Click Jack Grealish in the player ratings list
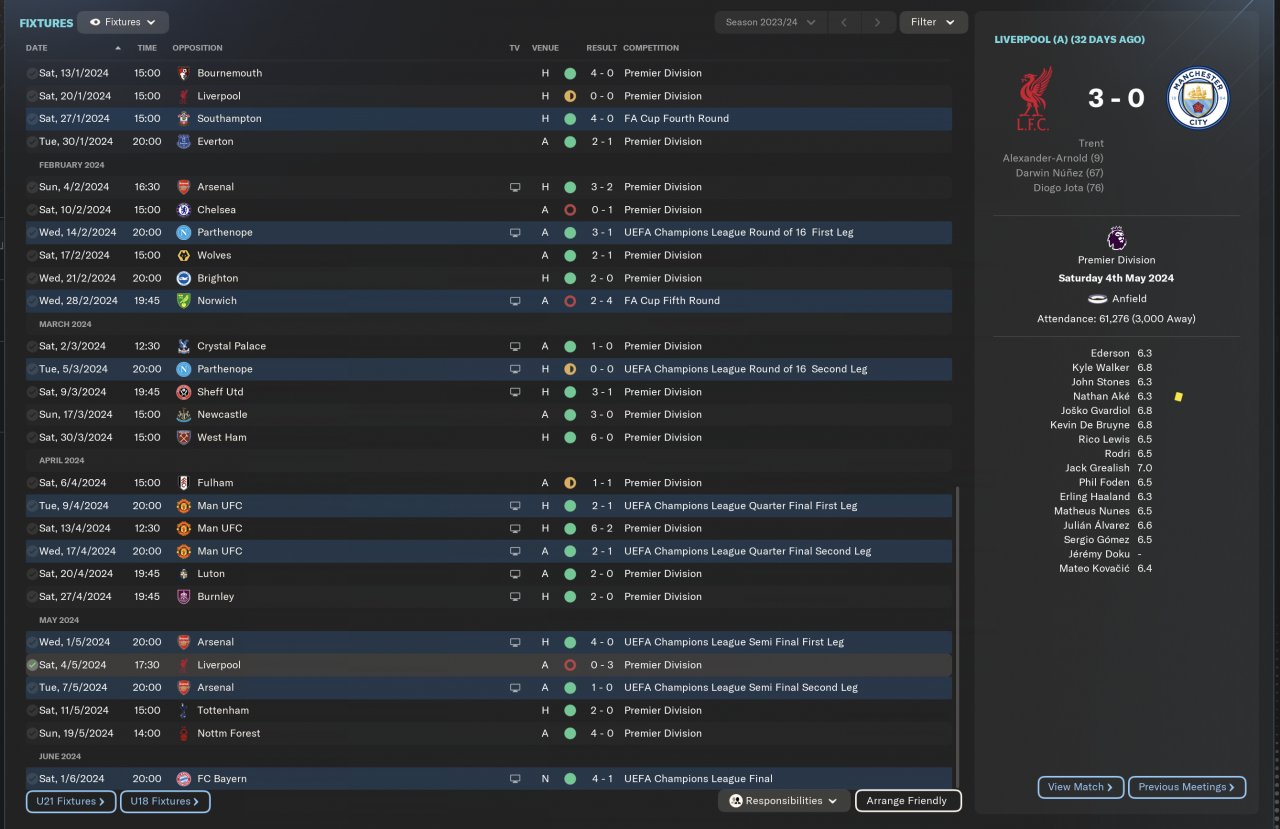 coord(1100,468)
